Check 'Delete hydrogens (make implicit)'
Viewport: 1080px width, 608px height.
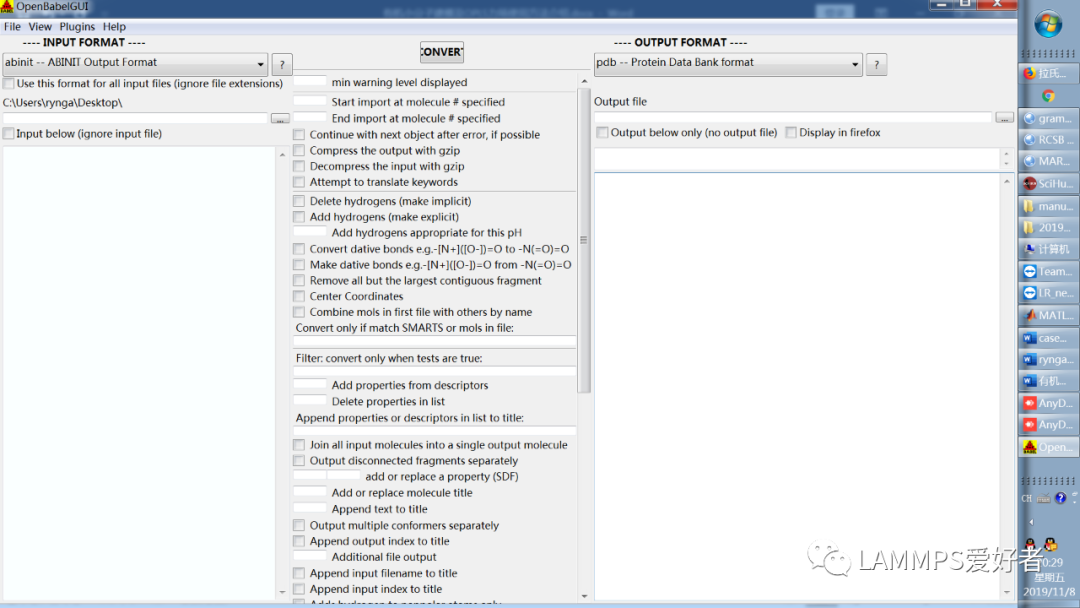[x=299, y=201]
